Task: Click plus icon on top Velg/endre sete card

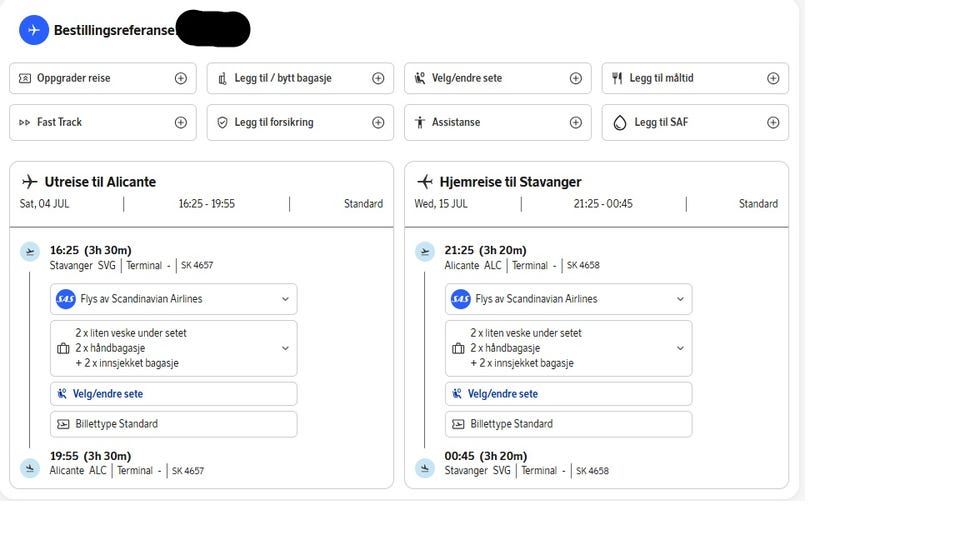Action: click(x=576, y=78)
